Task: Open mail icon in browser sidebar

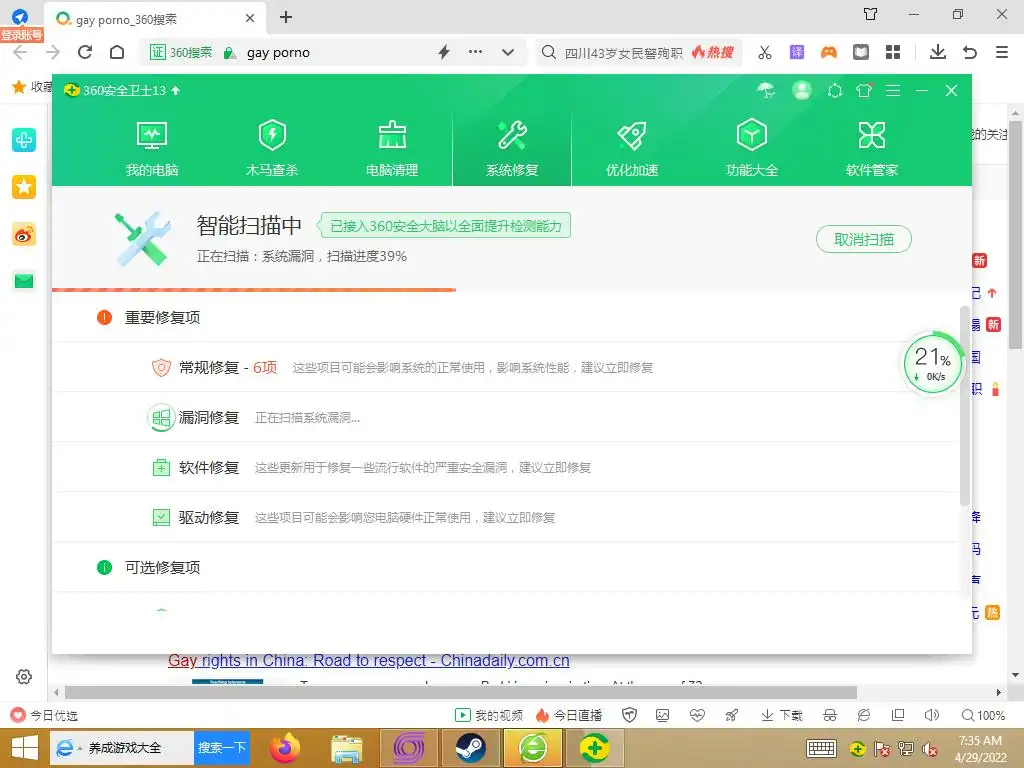Action: (24, 281)
